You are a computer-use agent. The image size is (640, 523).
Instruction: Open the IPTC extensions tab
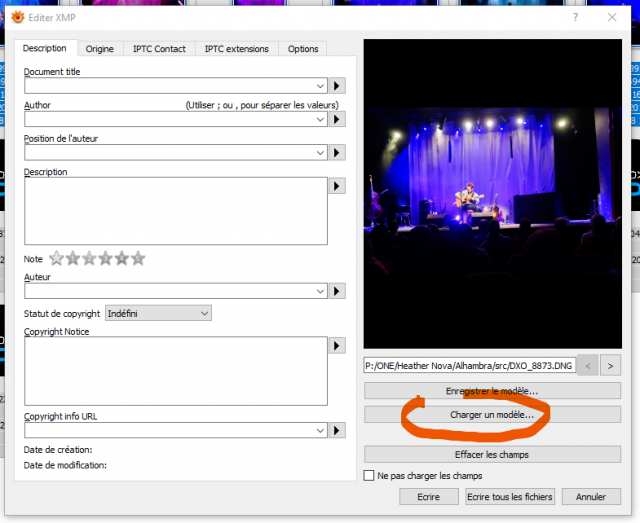click(237, 49)
